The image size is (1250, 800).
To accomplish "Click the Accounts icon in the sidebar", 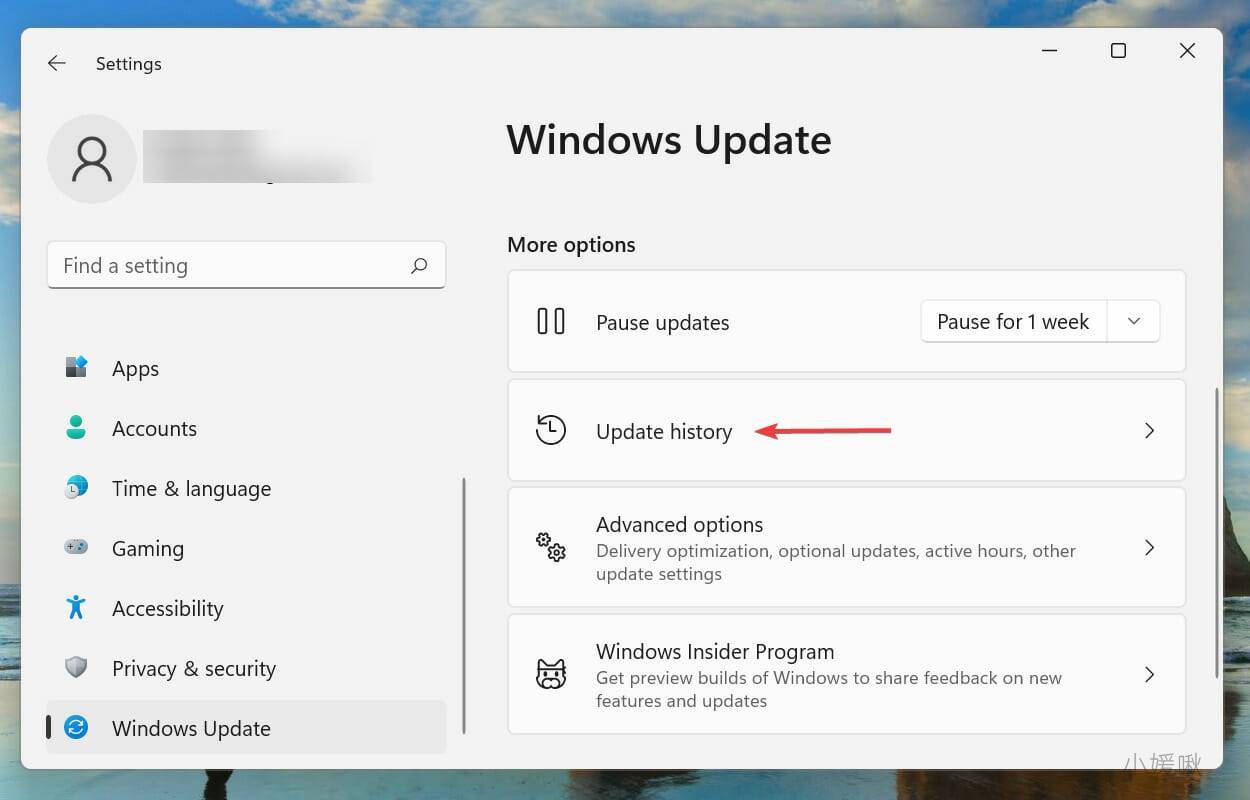I will point(76,428).
